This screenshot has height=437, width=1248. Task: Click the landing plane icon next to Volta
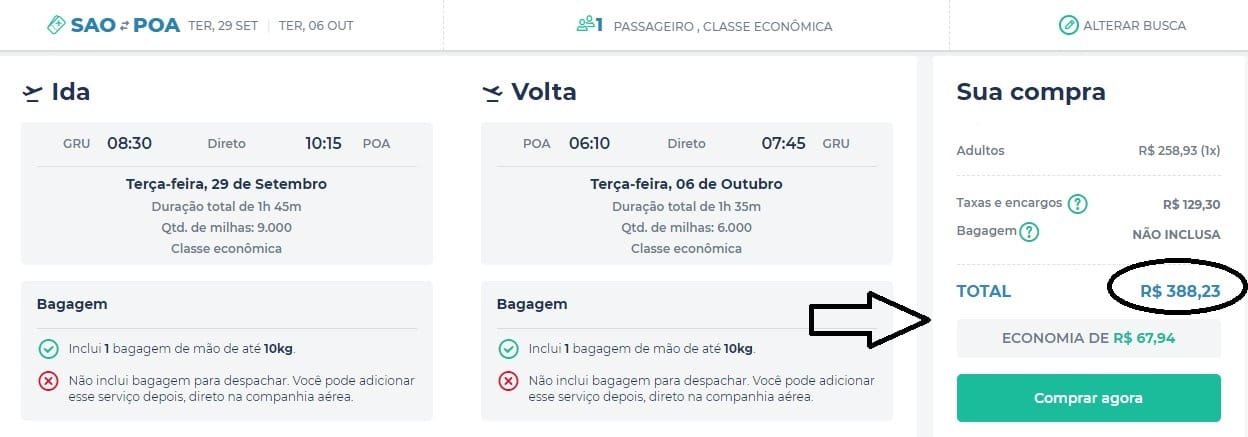[x=492, y=93]
